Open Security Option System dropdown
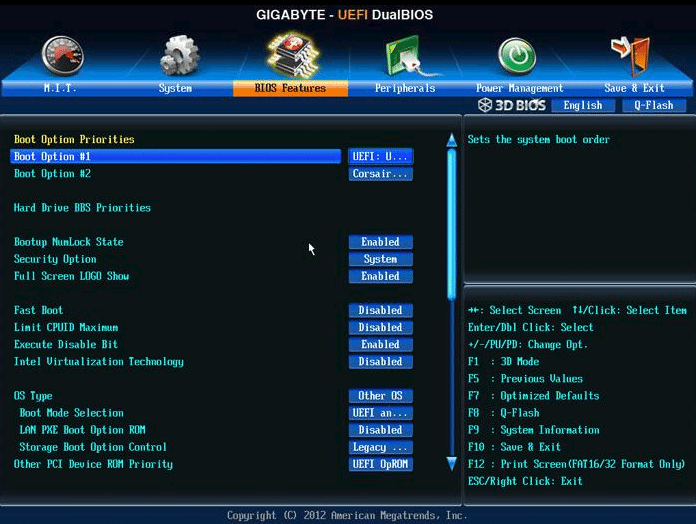696x524 pixels. 380,259
